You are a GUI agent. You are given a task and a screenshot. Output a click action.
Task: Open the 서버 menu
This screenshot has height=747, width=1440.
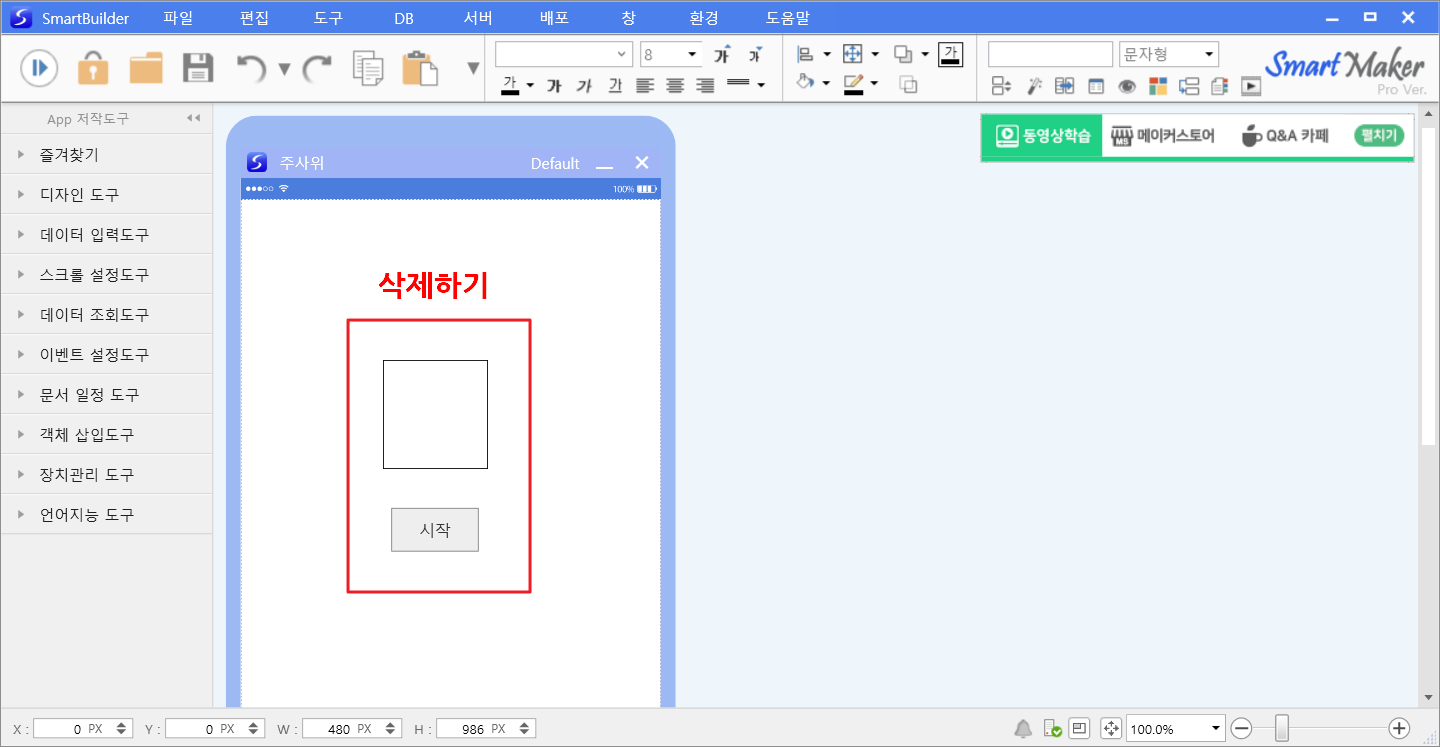point(478,18)
